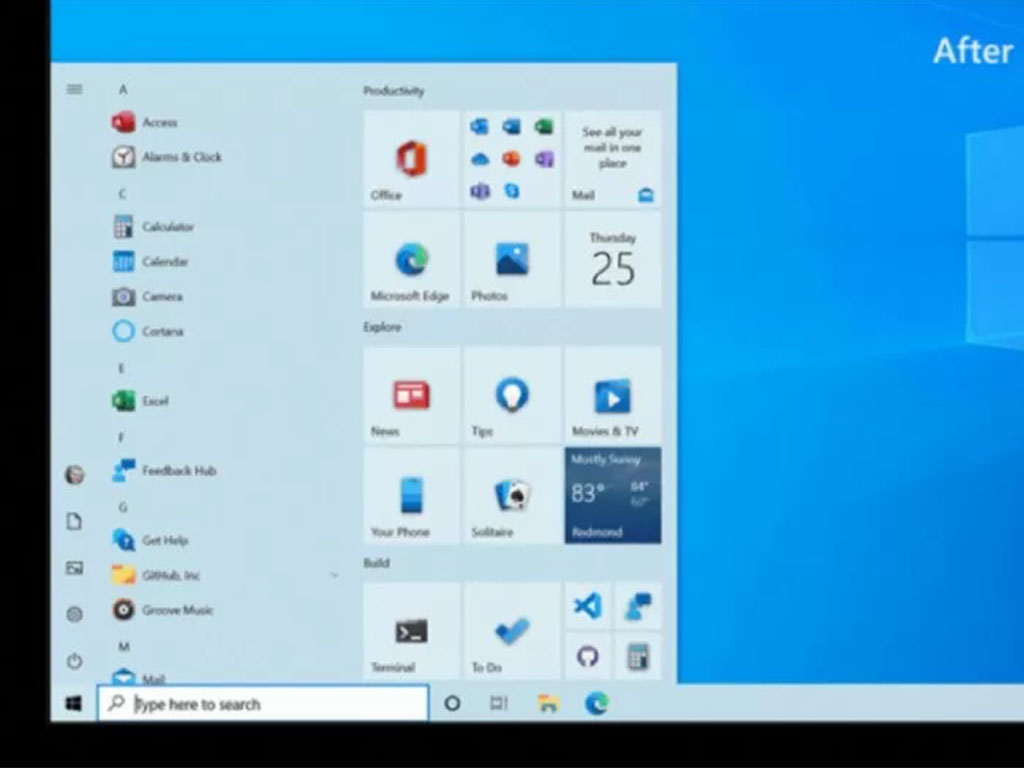This screenshot has width=1024, height=768.
Task: Click the letter G section header
Action: pyautogui.click(x=123, y=507)
